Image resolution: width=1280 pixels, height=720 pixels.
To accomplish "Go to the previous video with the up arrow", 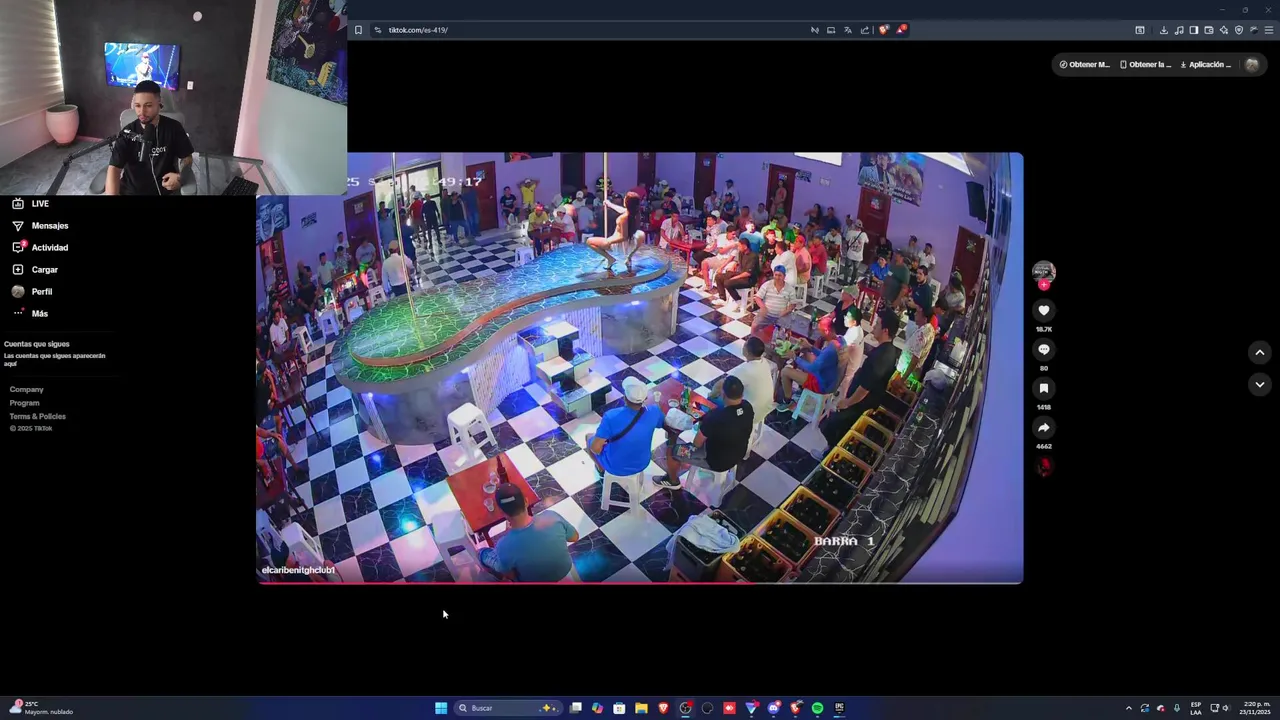I will (1259, 352).
